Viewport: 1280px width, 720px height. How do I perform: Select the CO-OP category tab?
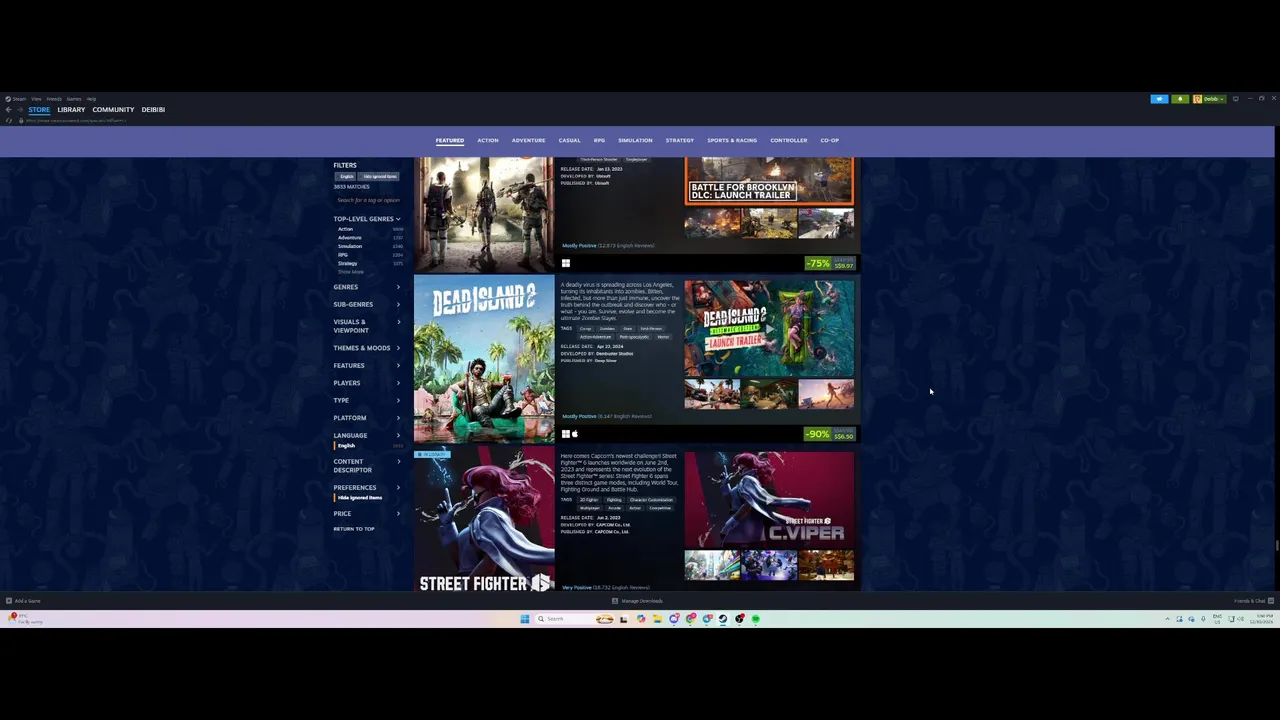[830, 141]
